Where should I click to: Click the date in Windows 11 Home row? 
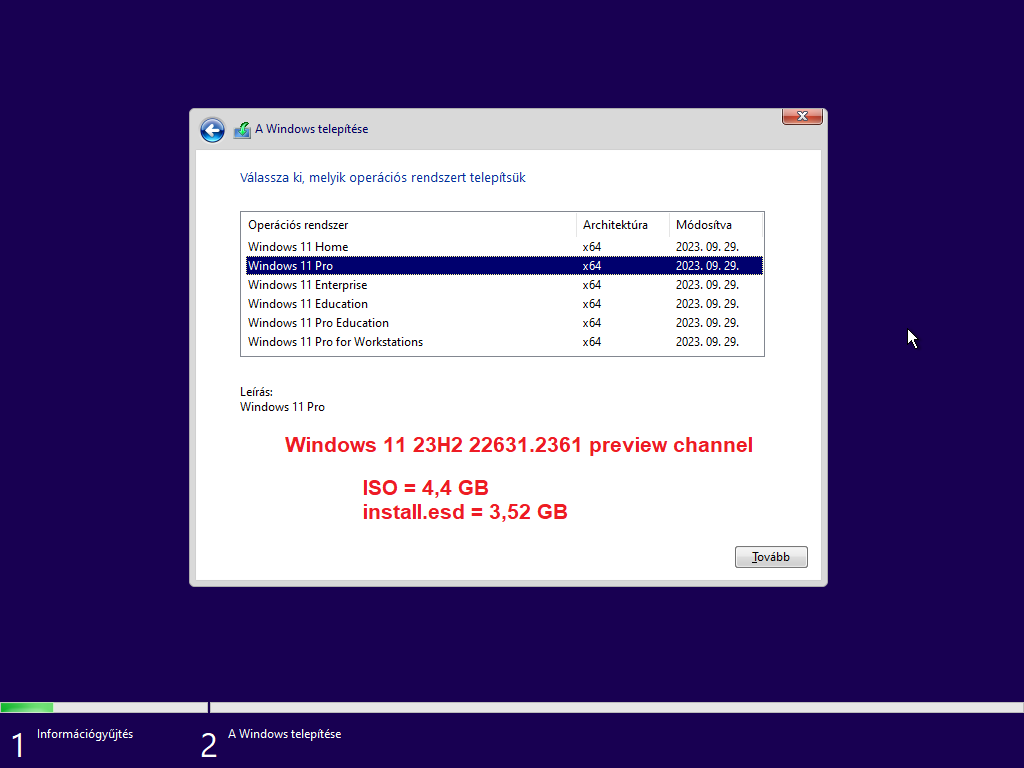click(x=707, y=247)
